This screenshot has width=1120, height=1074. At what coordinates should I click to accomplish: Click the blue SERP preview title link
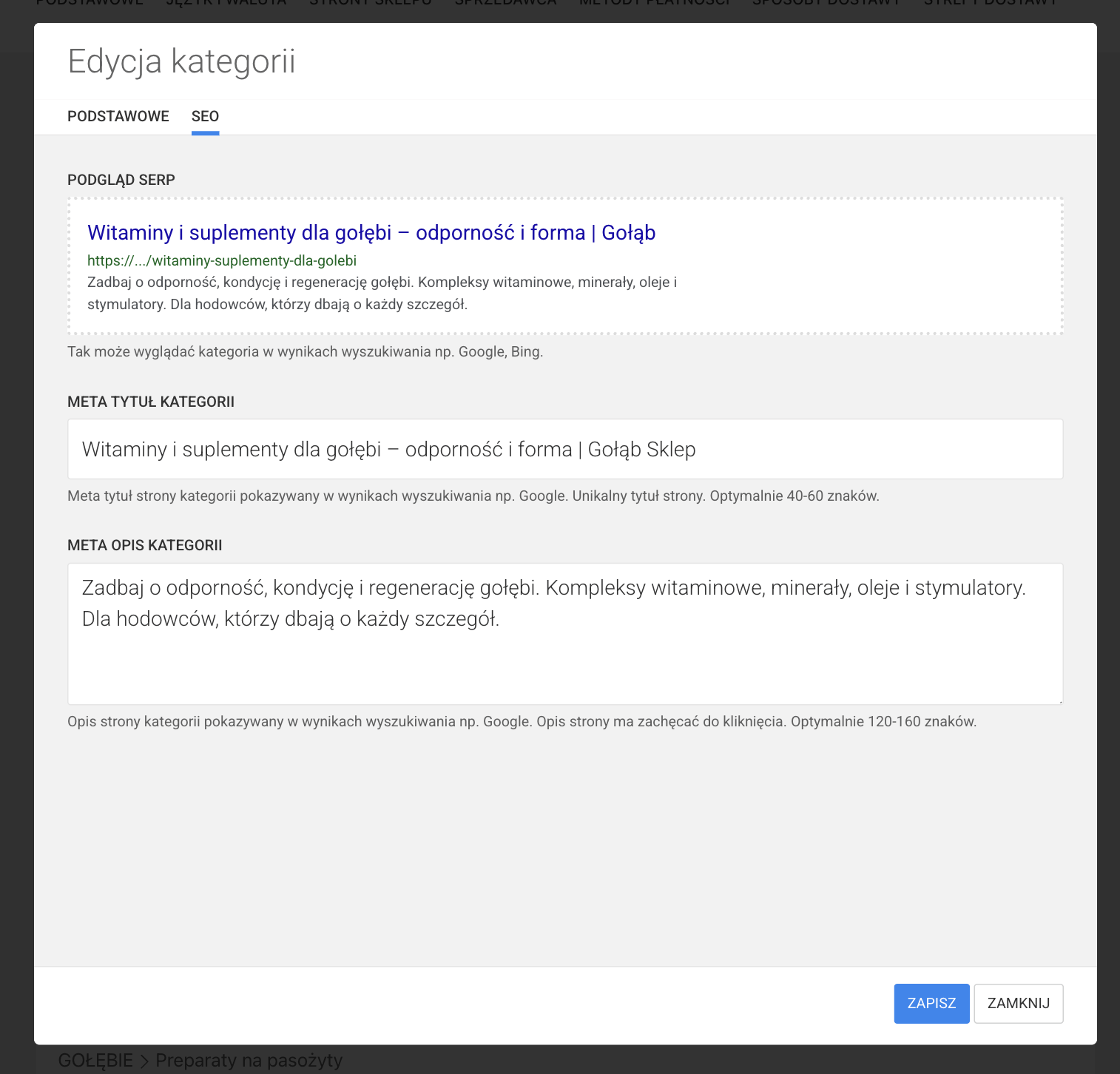(371, 232)
